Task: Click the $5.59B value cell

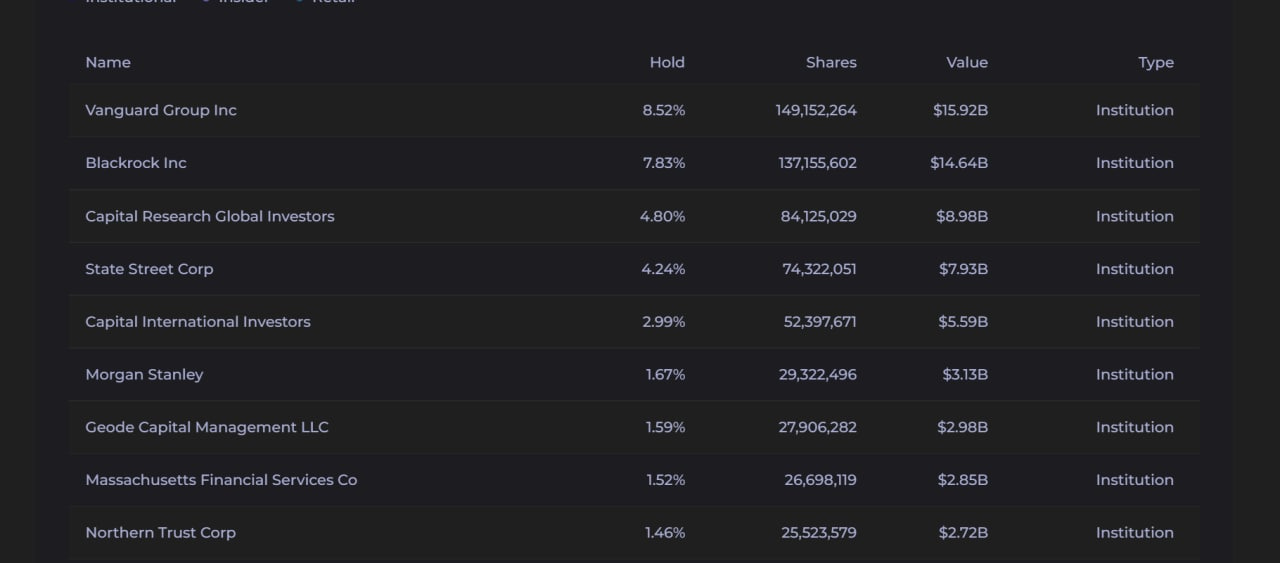Action: tap(963, 322)
